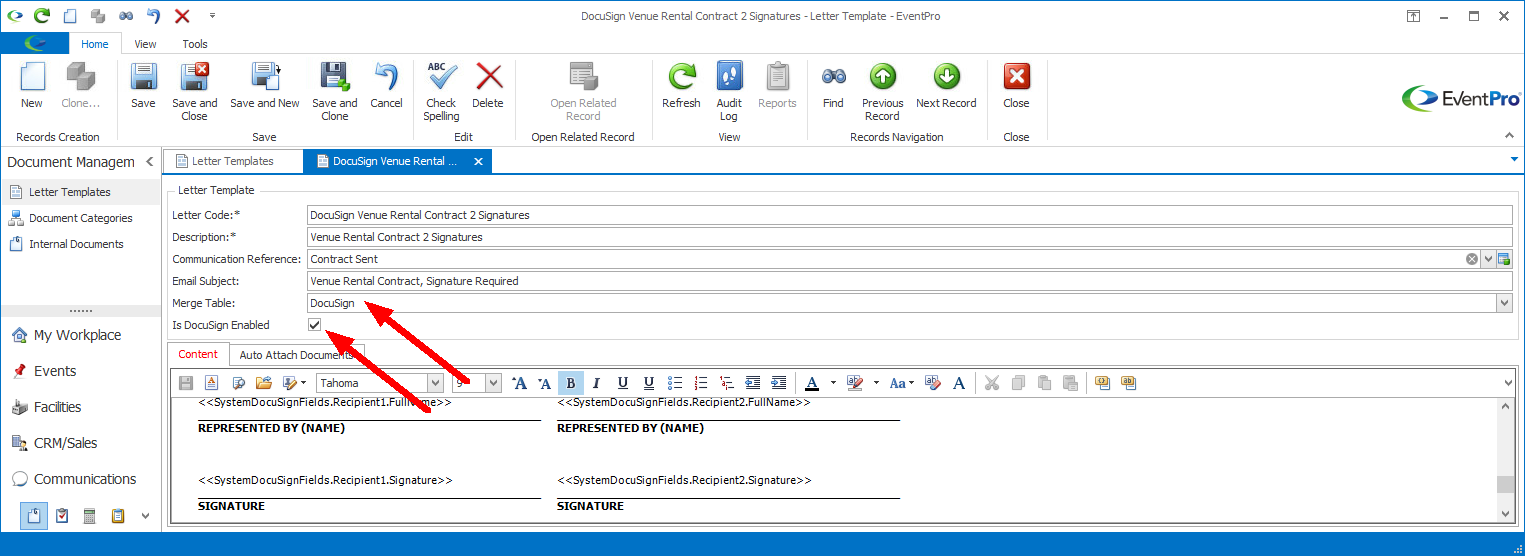Grow font size button
This screenshot has height=556, width=1525.
click(519, 383)
